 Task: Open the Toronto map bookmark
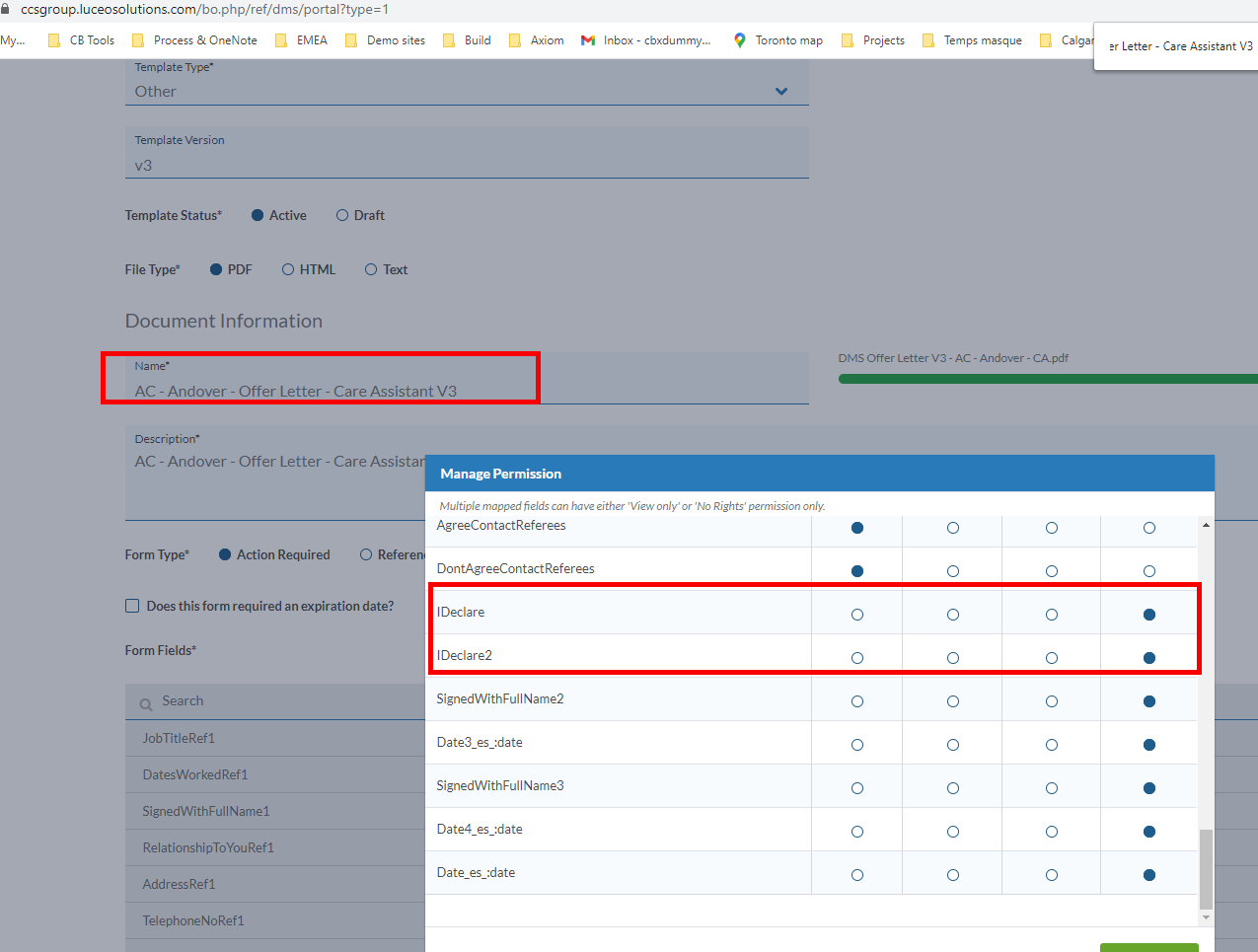coord(777,40)
